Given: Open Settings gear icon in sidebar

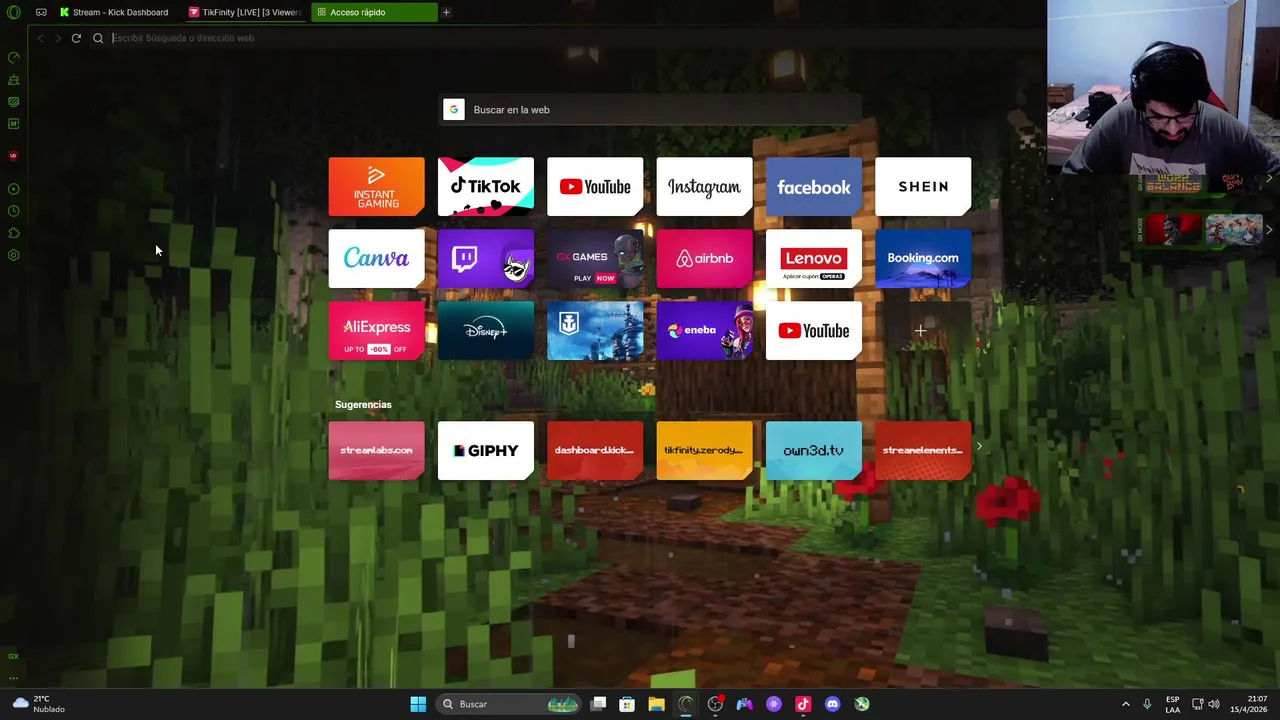Looking at the screenshot, I should (13, 255).
